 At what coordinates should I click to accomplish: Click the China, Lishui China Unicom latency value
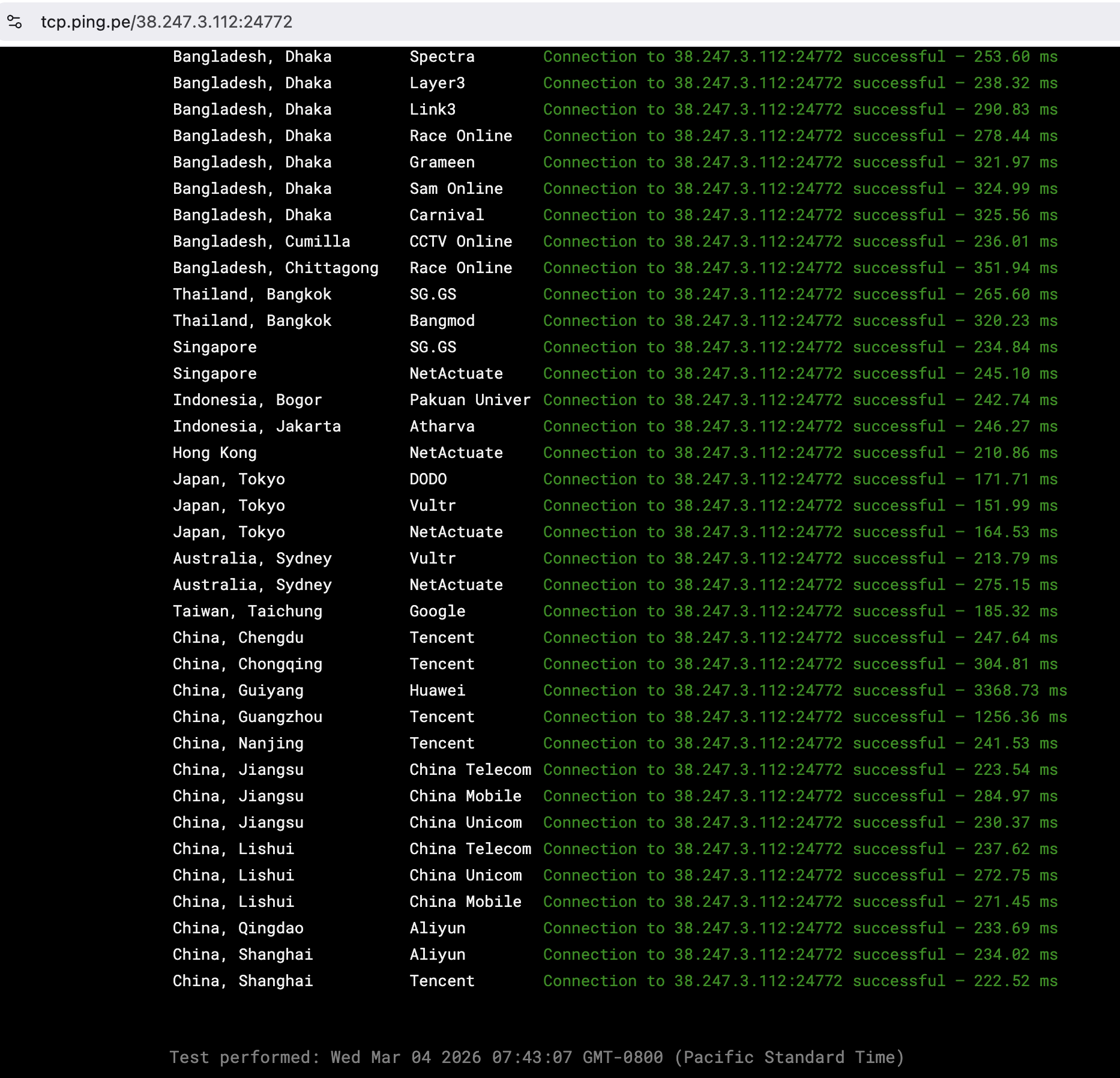1016,875
